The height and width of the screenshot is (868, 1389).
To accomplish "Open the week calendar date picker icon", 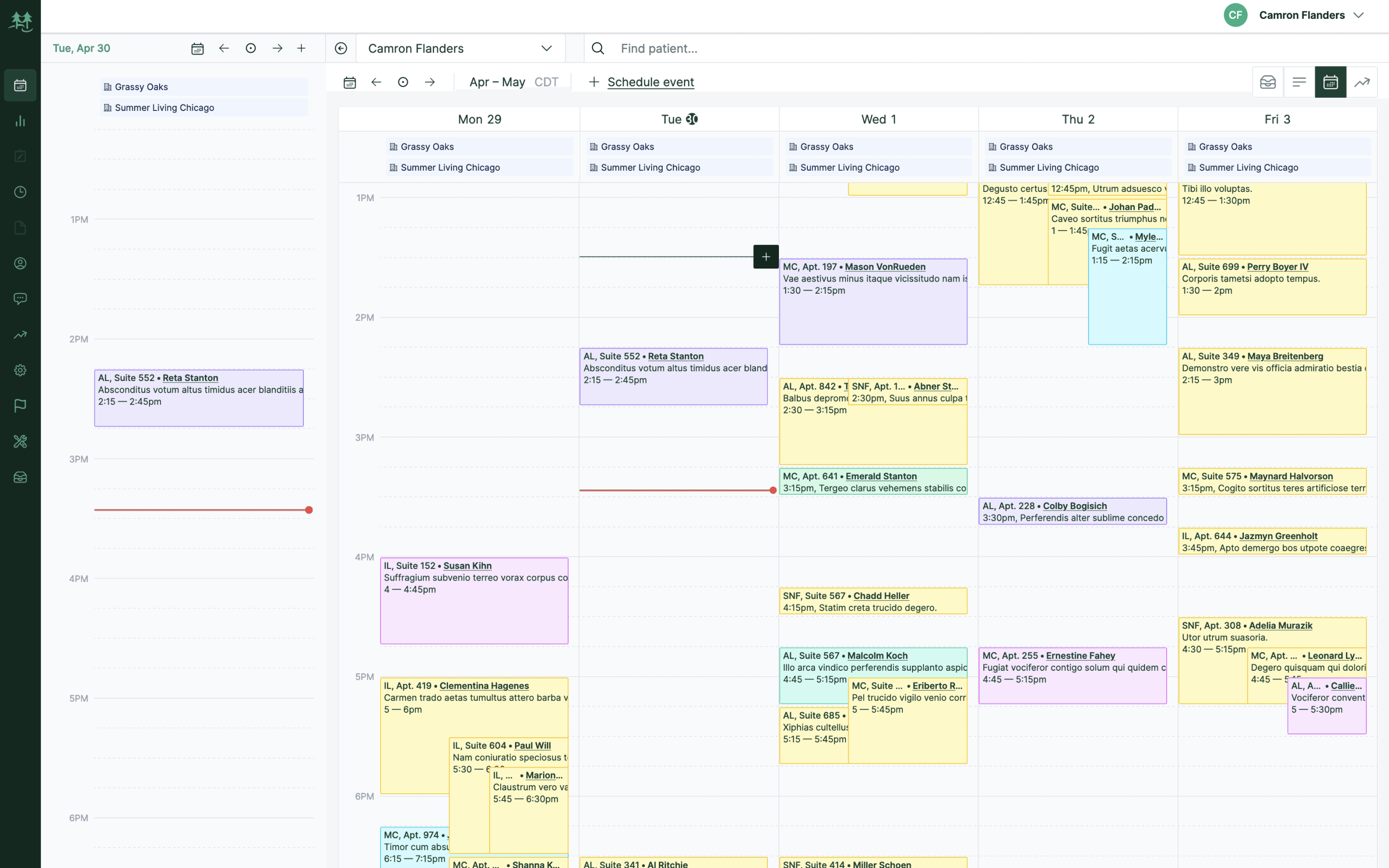I will [350, 82].
